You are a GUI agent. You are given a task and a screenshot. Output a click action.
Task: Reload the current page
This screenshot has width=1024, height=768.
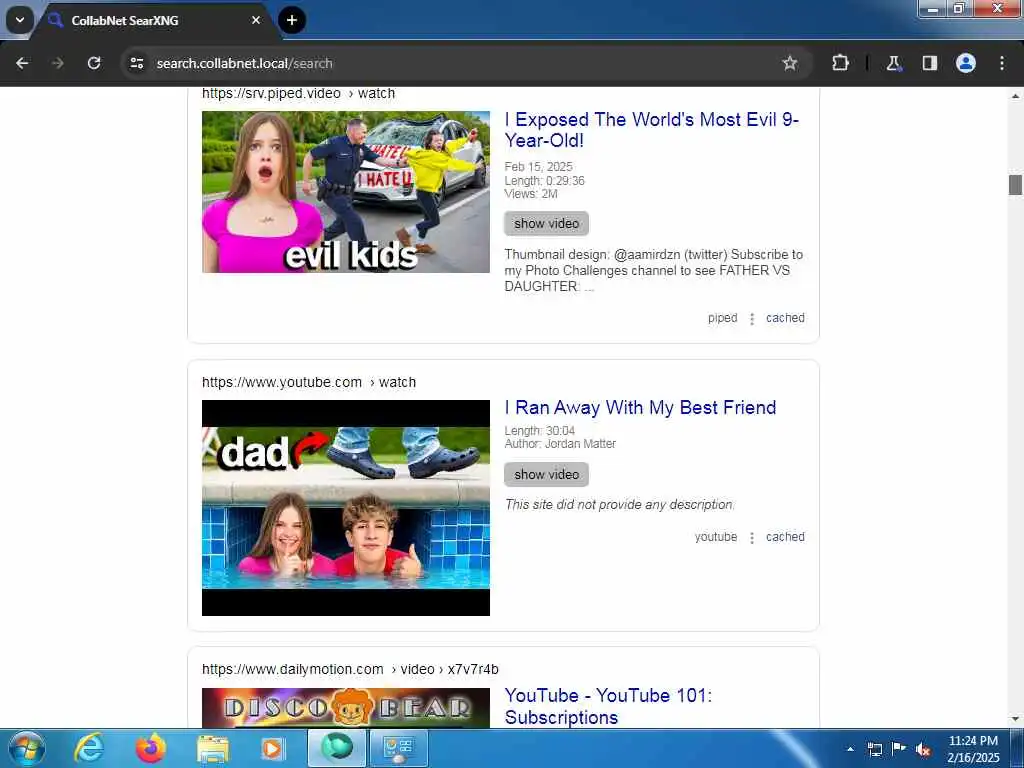click(x=94, y=63)
